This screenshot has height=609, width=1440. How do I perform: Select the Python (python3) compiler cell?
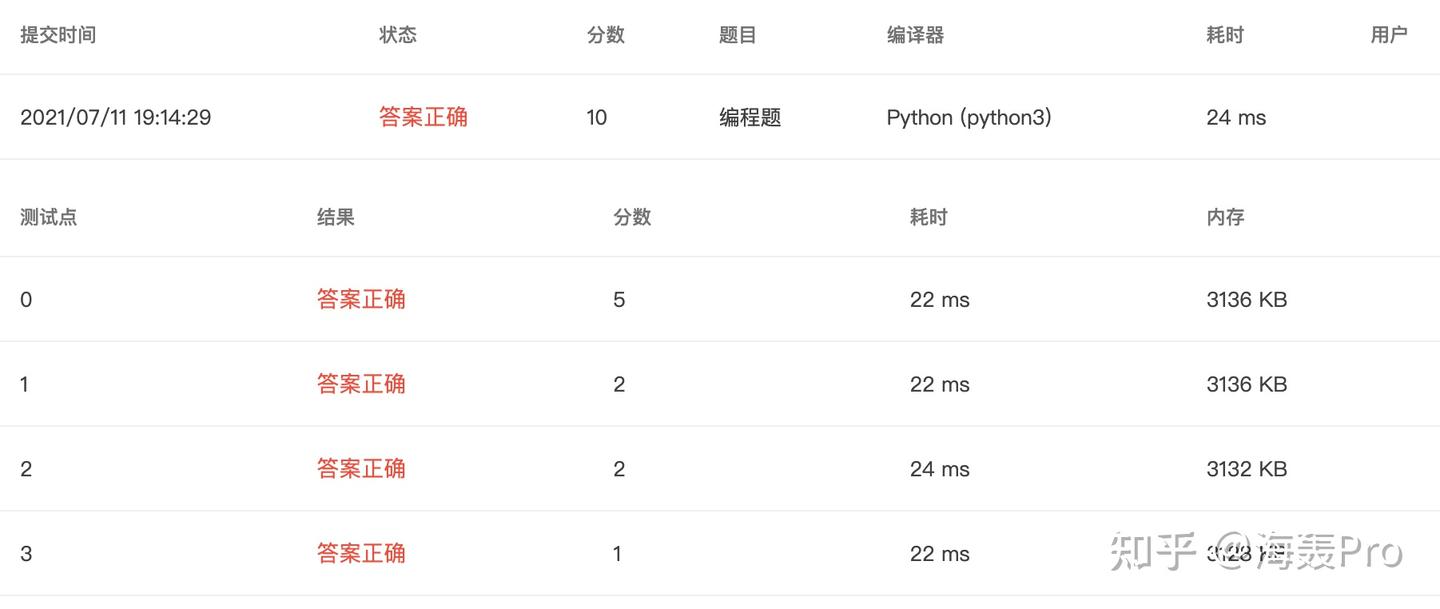[x=969, y=117]
